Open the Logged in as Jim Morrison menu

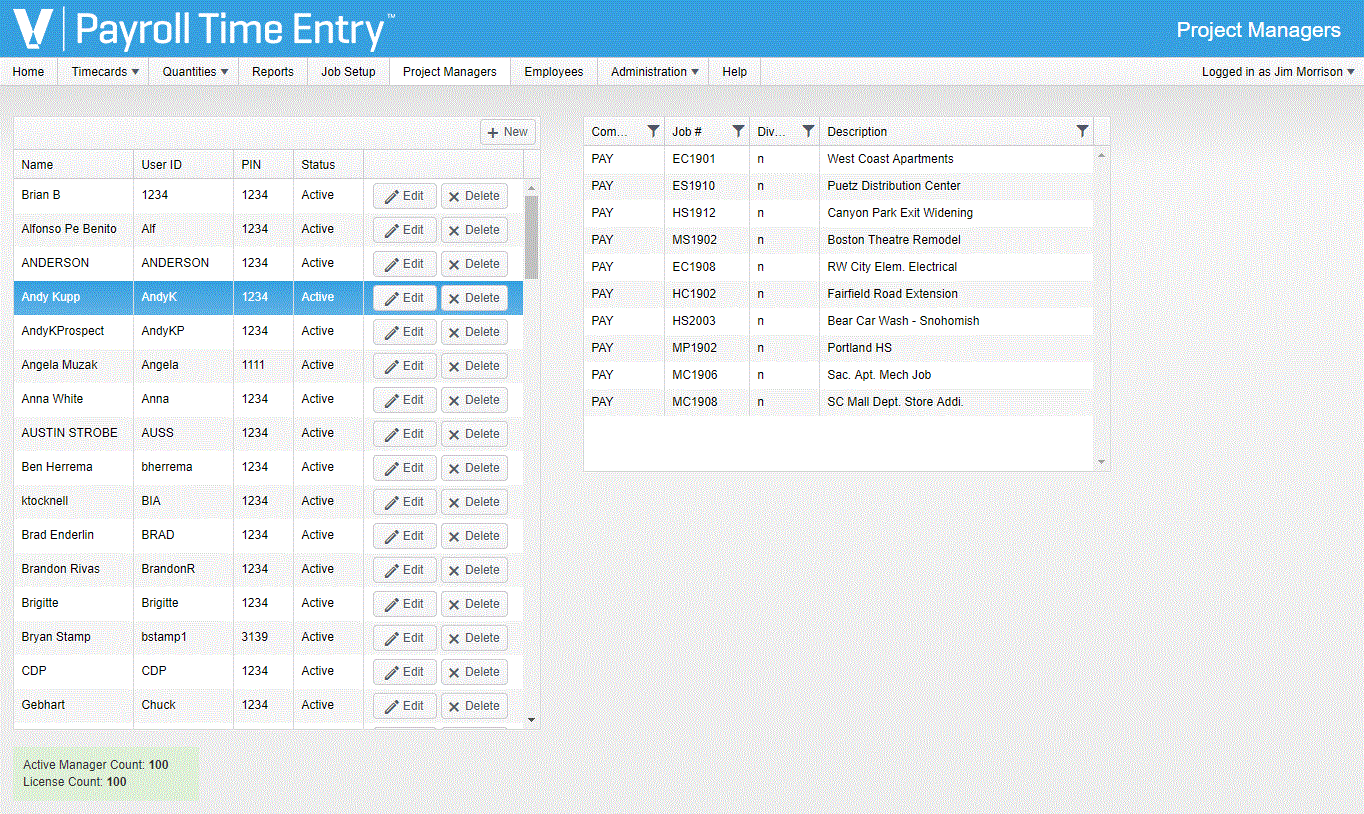[1278, 72]
